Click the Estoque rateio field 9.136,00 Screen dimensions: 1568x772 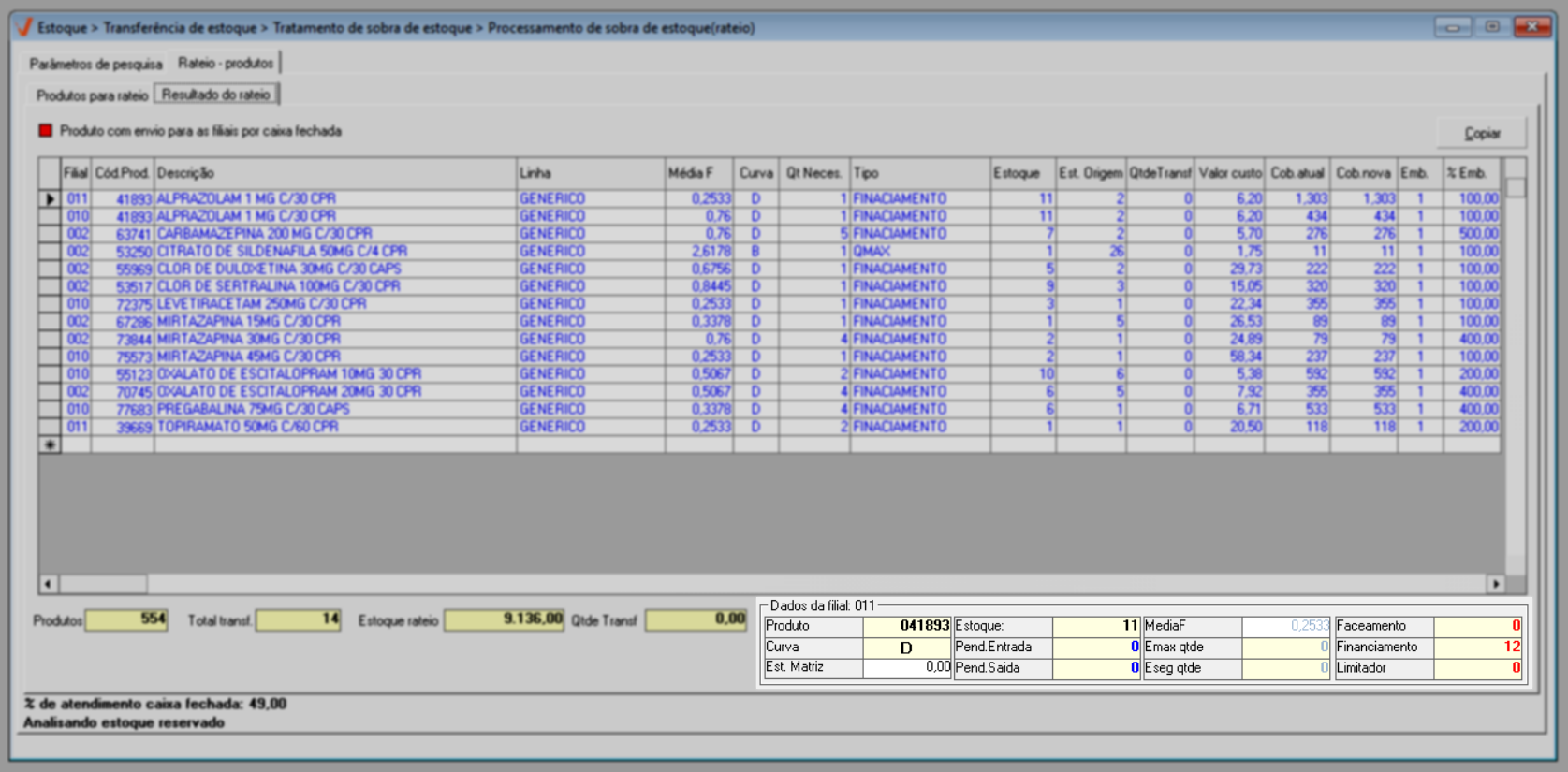(504, 619)
